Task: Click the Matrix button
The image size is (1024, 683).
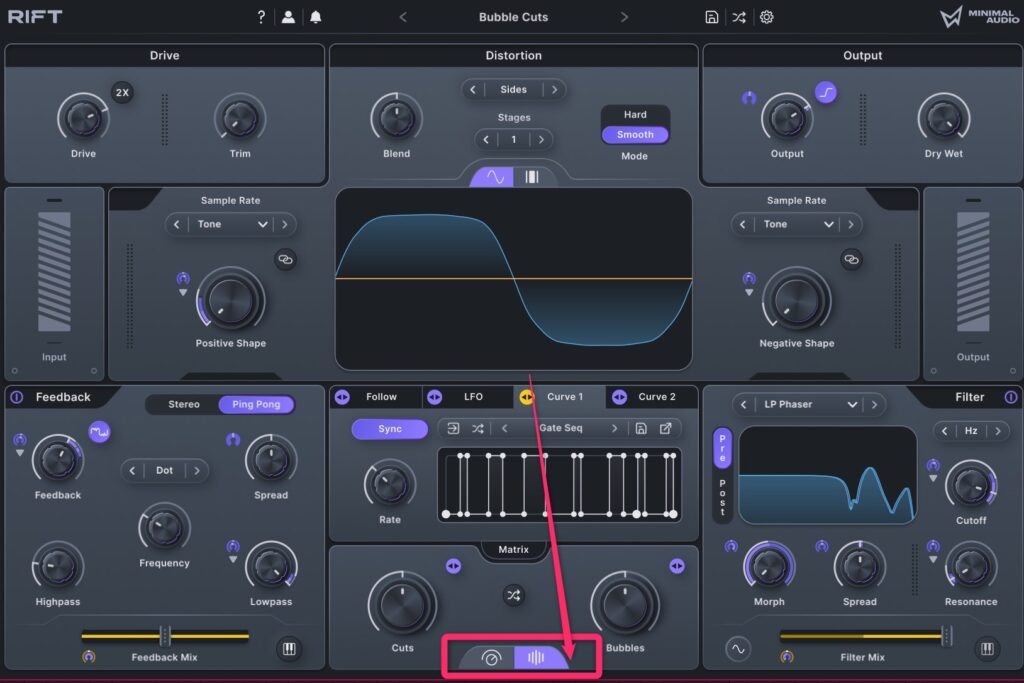Action: [x=513, y=549]
